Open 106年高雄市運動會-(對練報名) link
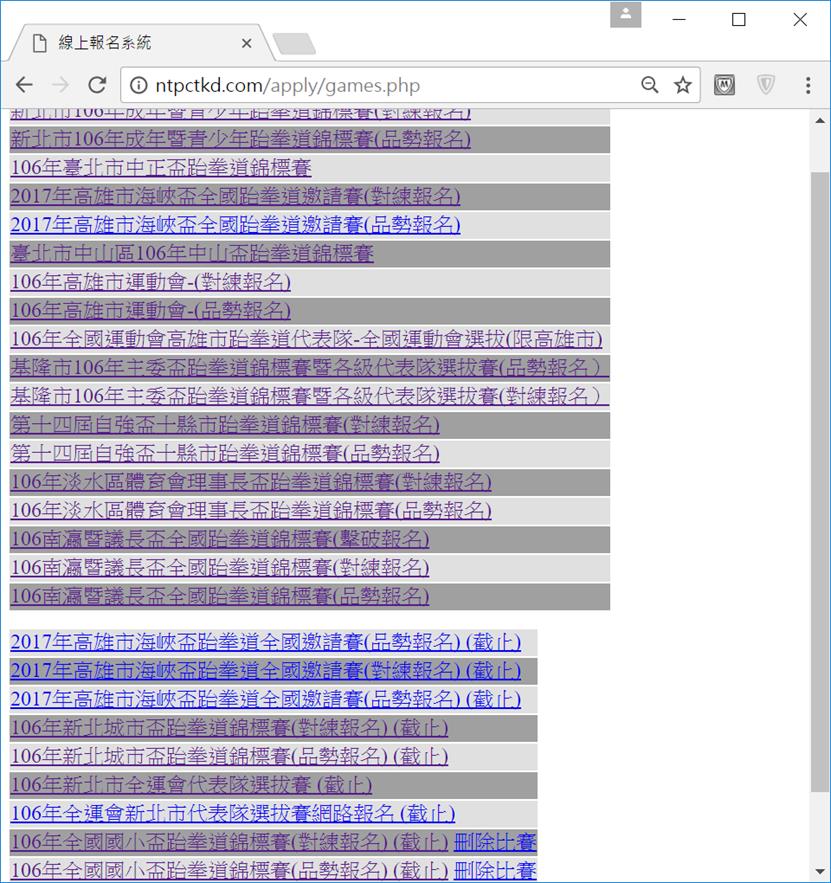Image resolution: width=831 pixels, height=883 pixels. click(x=151, y=282)
